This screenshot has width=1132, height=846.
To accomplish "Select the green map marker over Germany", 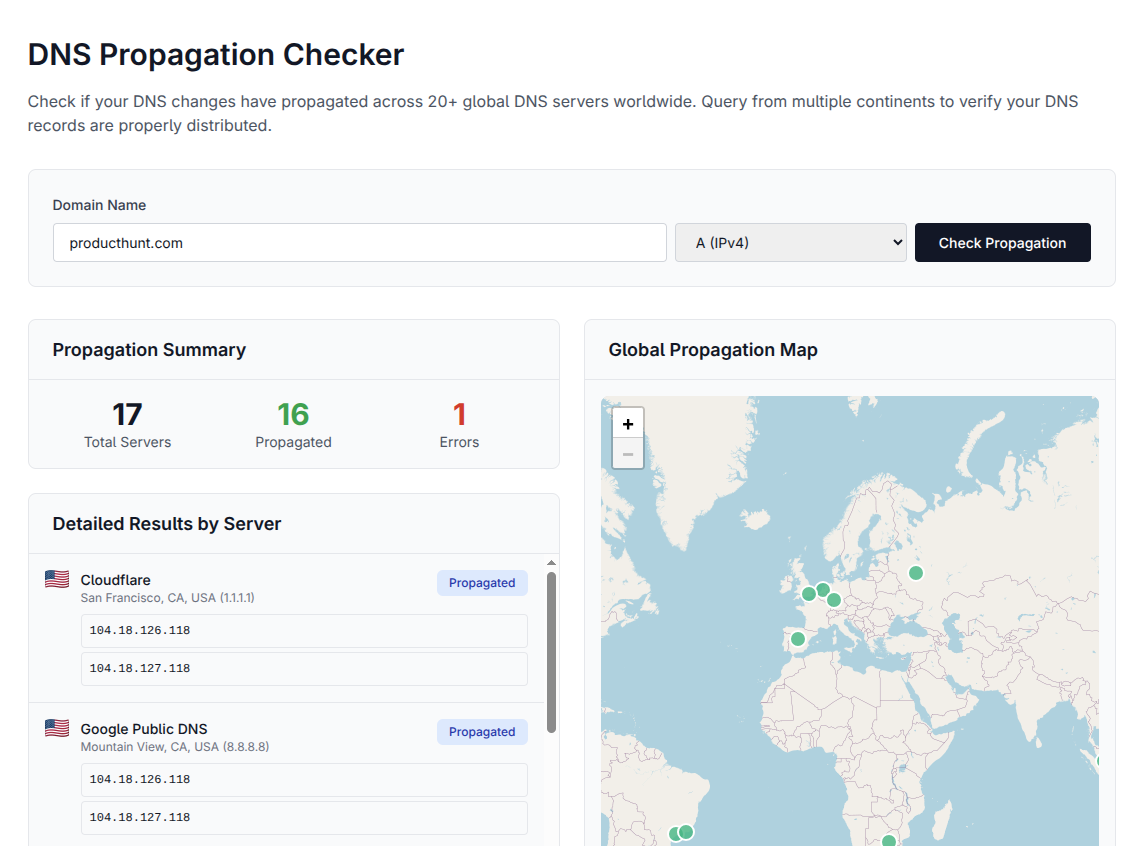I will pyautogui.click(x=834, y=600).
